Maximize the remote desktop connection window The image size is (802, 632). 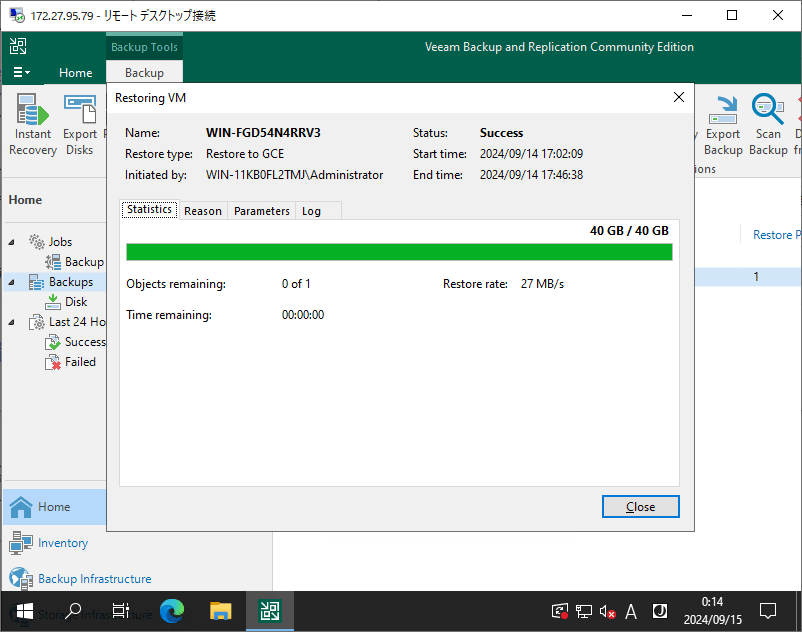[x=732, y=15]
